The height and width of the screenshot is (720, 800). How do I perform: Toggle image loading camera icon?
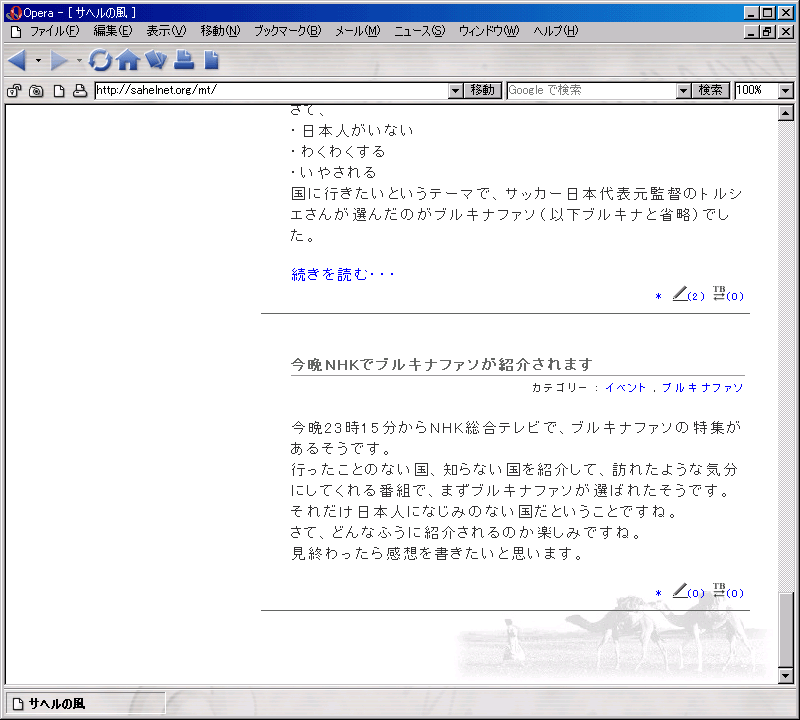[x=36, y=91]
